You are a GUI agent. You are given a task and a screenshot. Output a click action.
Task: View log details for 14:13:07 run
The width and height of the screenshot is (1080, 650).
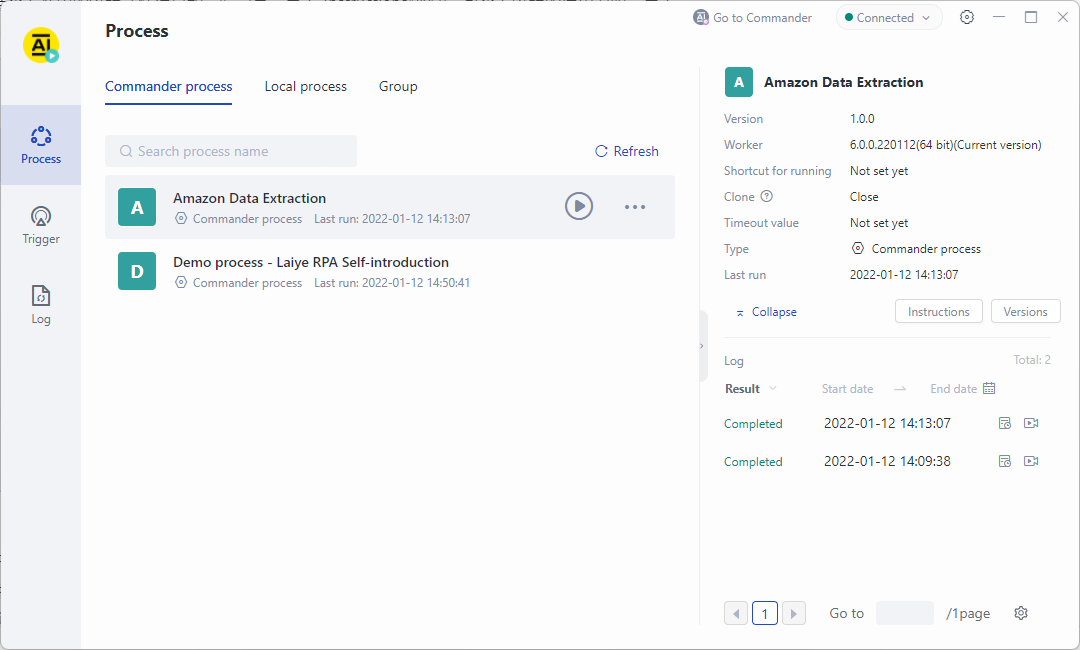coord(1005,423)
